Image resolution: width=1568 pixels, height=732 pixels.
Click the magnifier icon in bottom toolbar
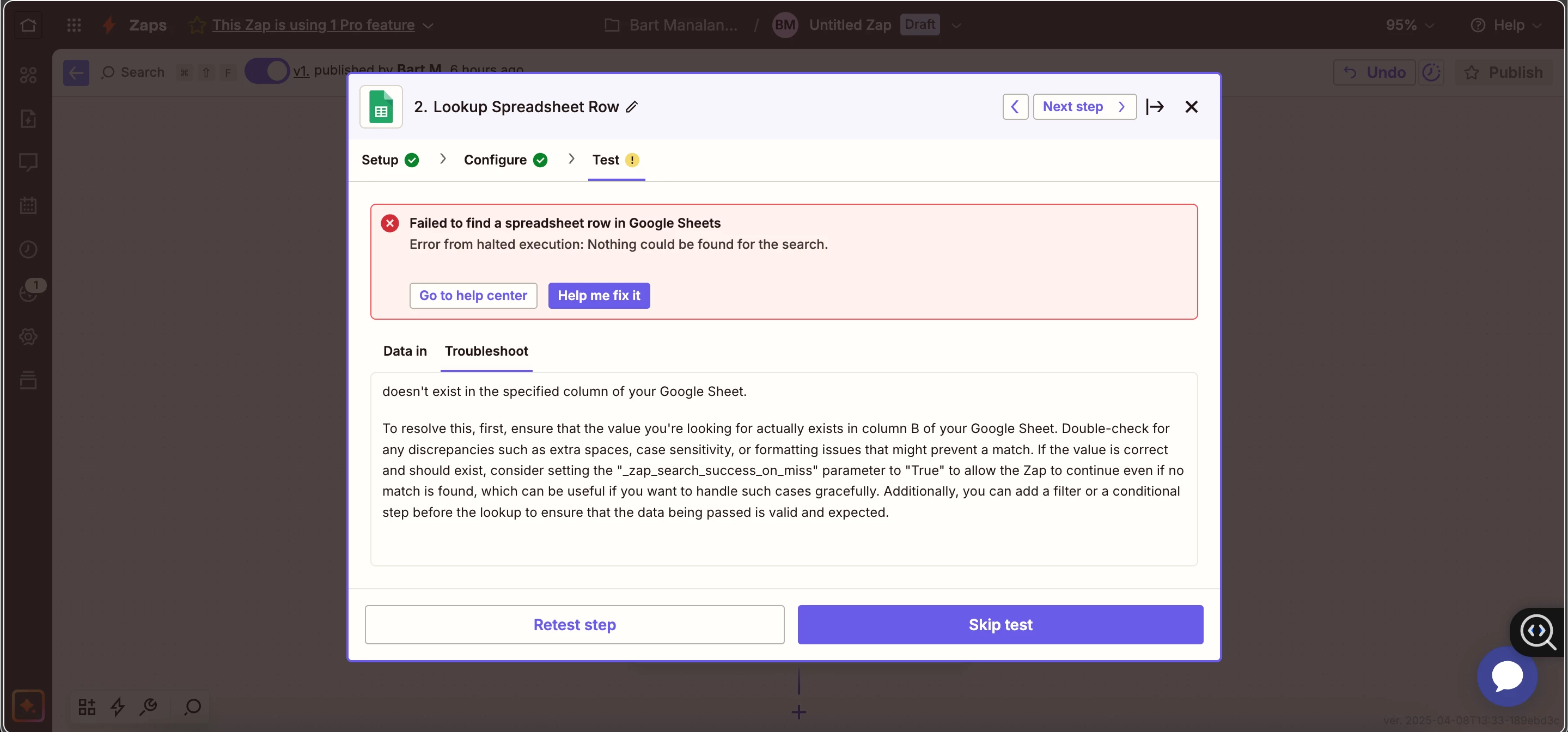pyautogui.click(x=192, y=706)
